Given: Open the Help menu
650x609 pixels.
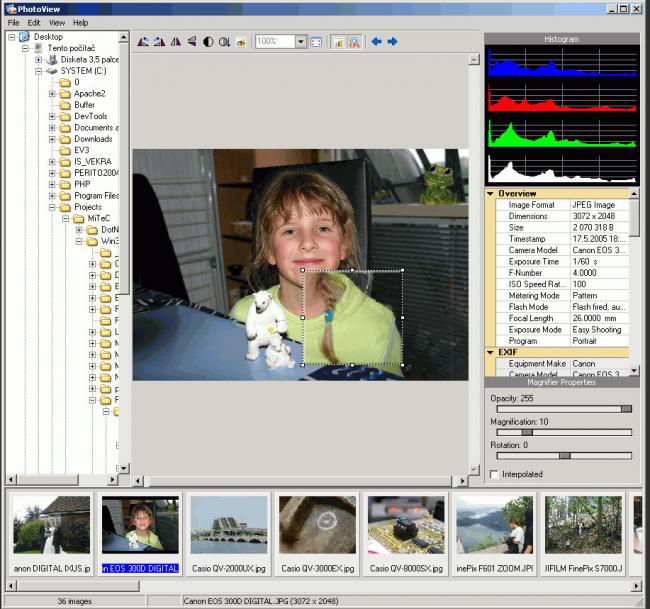Looking at the screenshot, I should [80, 23].
